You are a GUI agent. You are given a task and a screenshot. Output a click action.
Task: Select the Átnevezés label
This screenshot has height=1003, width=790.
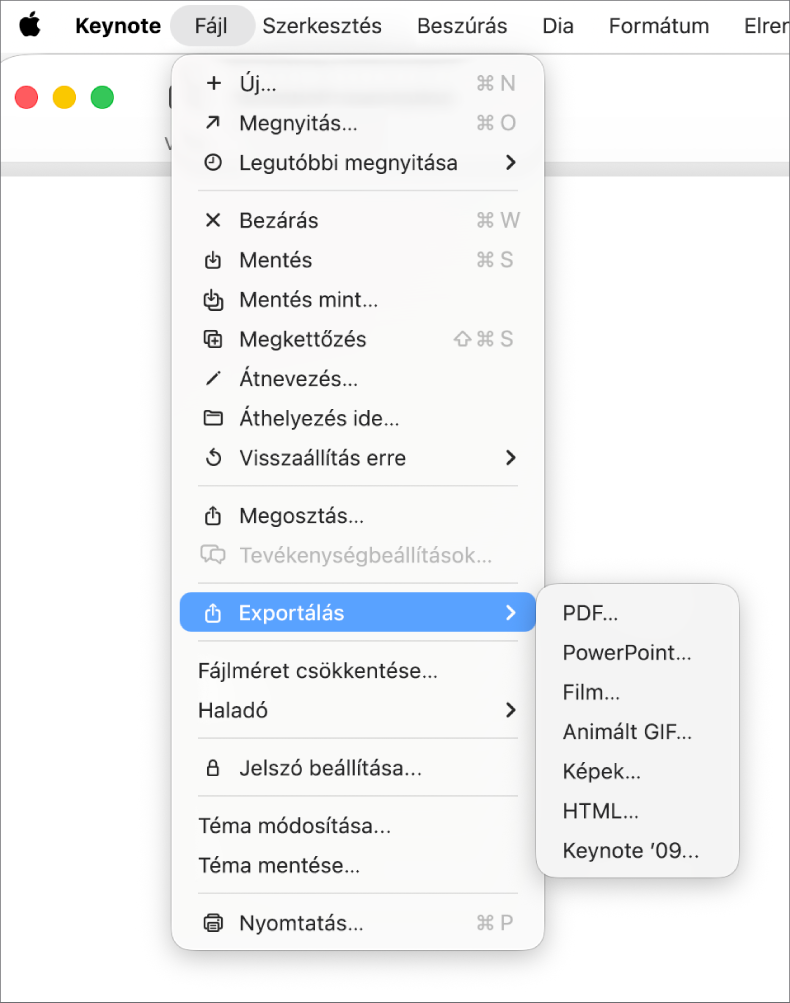point(298,379)
